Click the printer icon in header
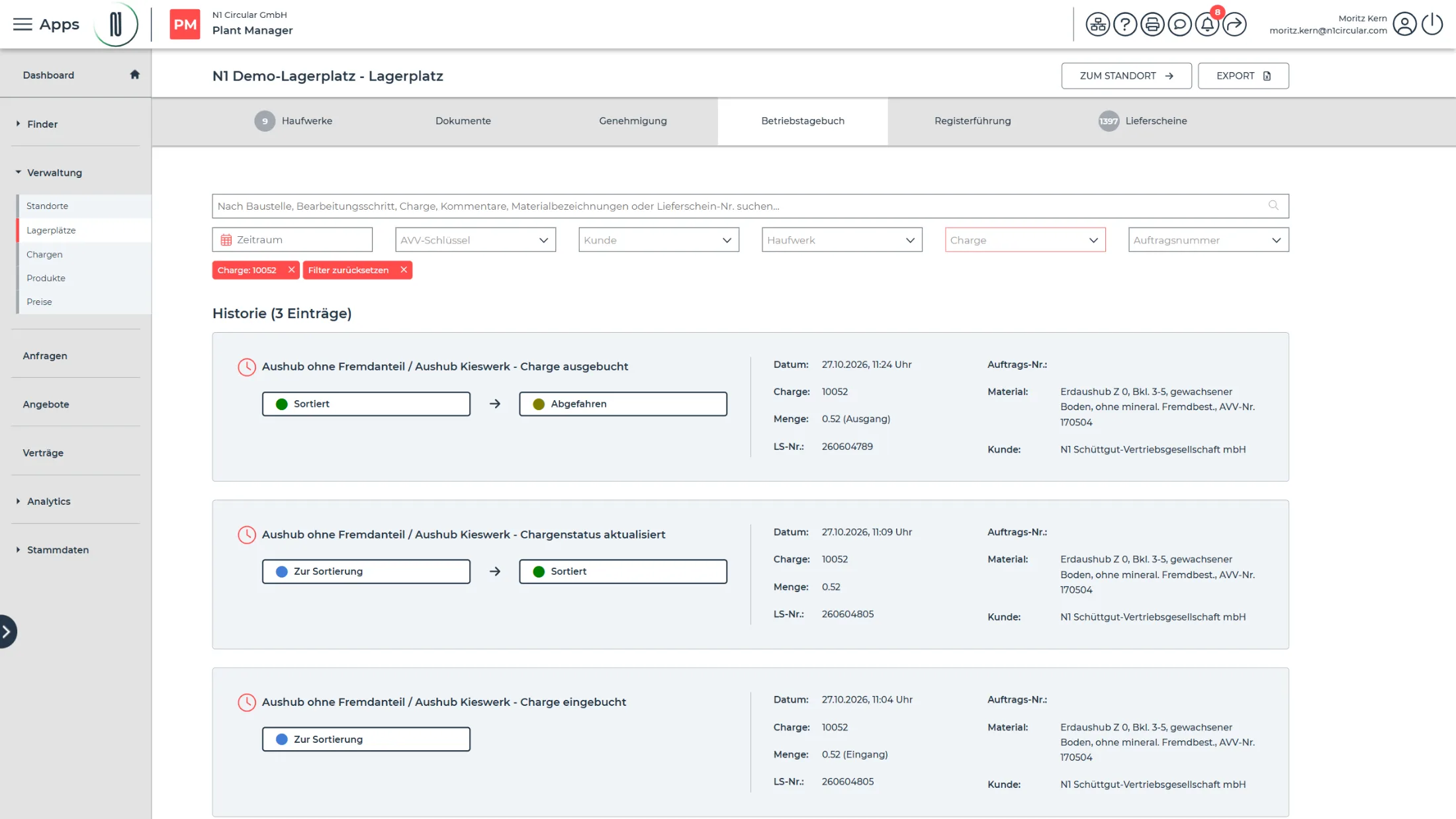This screenshot has height=819, width=1456. pos(1152,24)
